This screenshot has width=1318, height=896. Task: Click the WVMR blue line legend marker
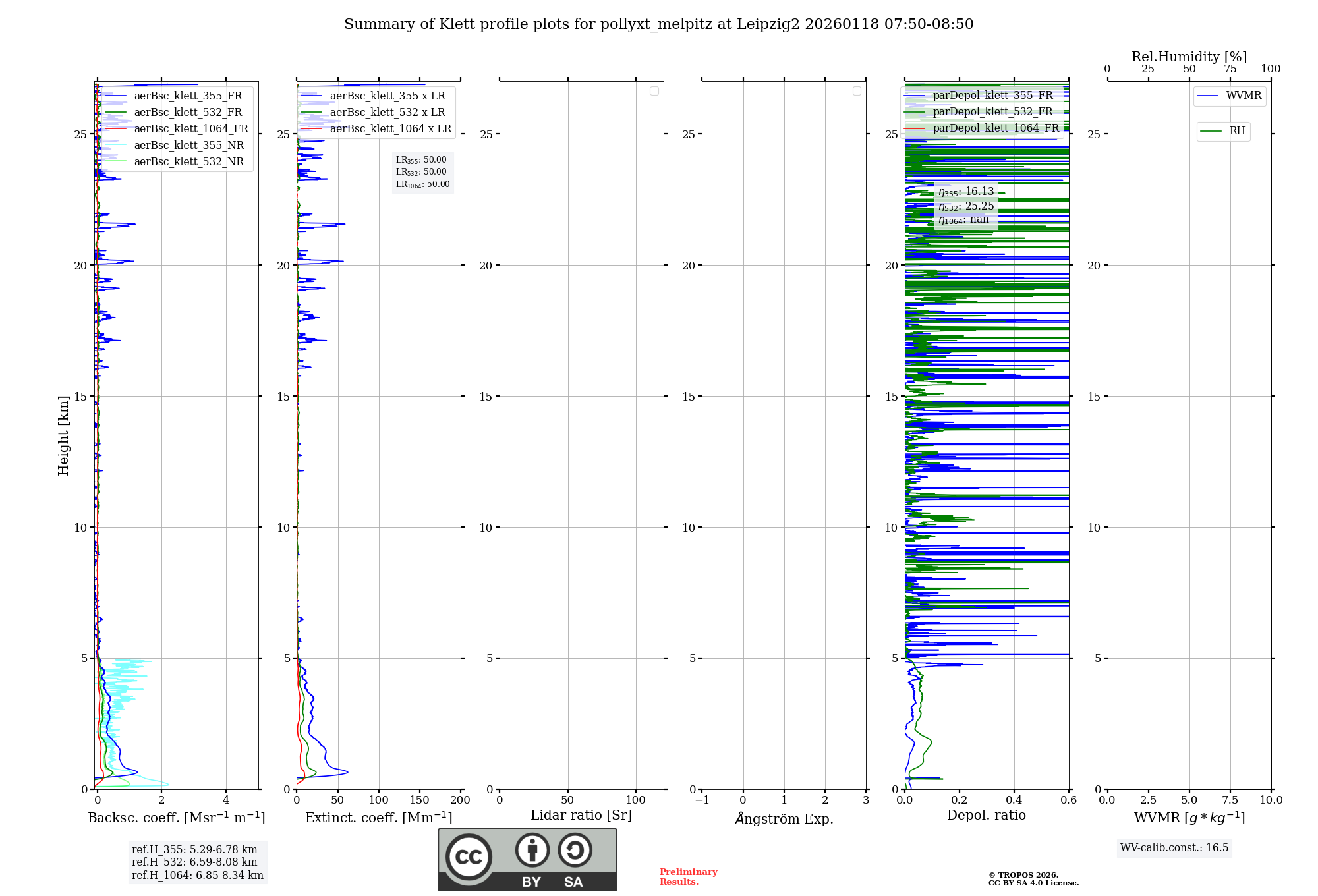click(x=1207, y=96)
